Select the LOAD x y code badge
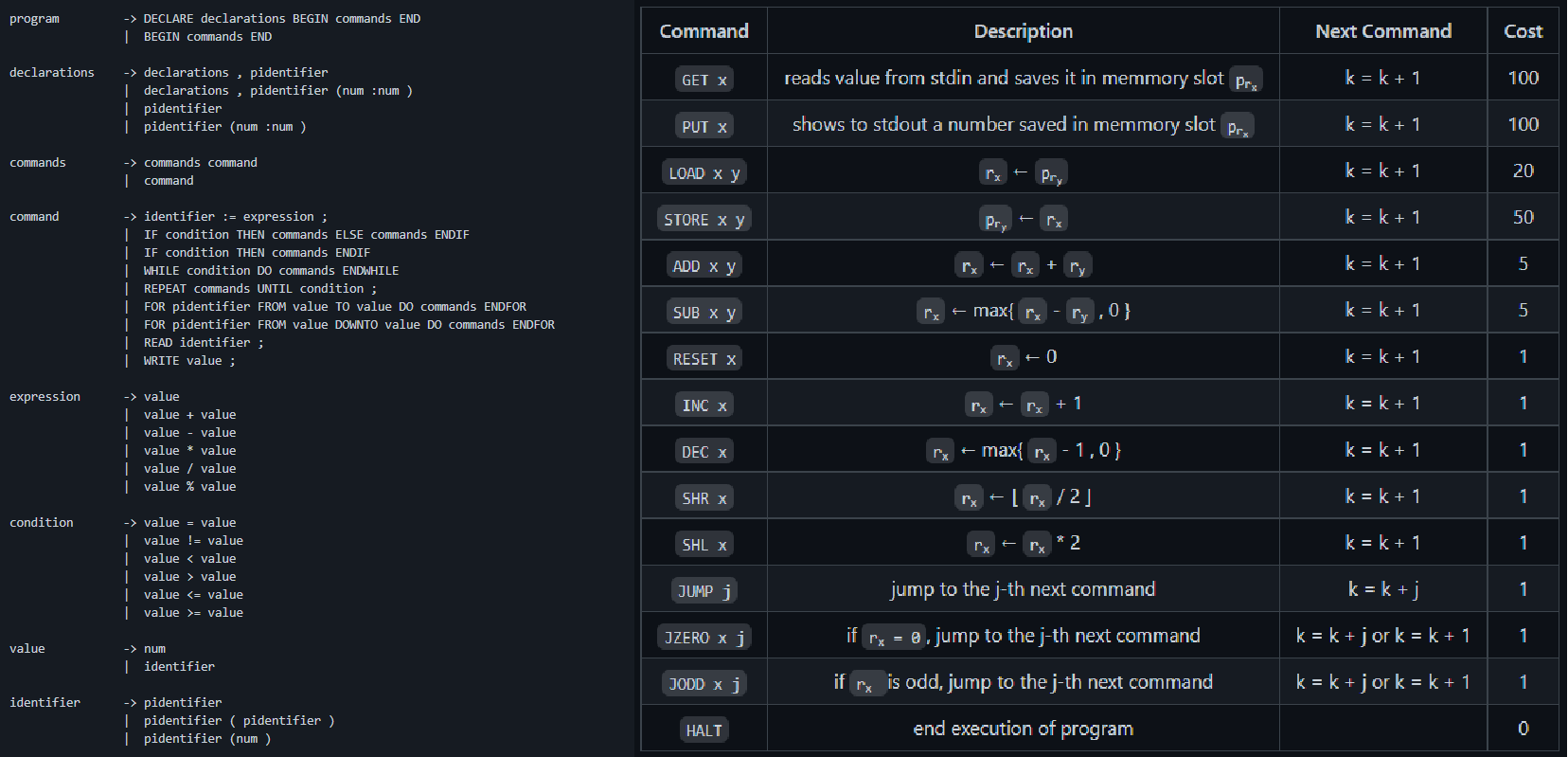1568x757 pixels. coord(704,172)
